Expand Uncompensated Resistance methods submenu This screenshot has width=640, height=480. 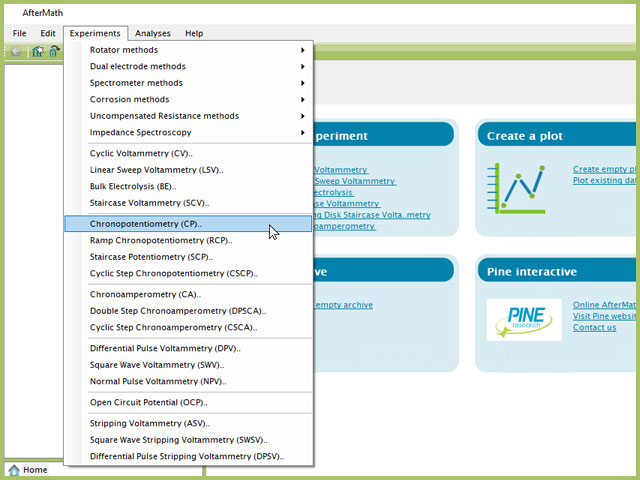pos(189,116)
